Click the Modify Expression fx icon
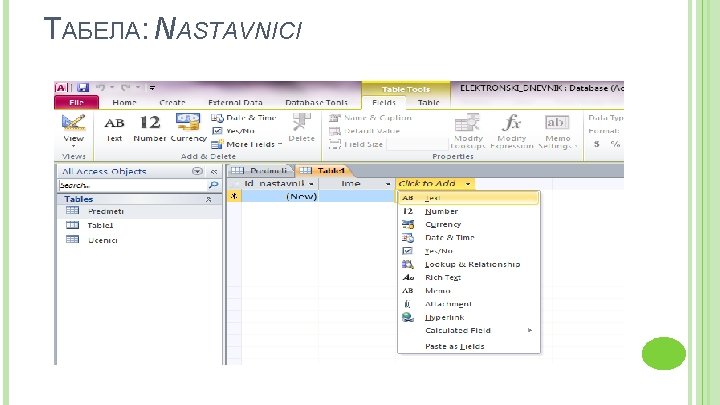Image resolution: width=720 pixels, height=405 pixels. 512,123
